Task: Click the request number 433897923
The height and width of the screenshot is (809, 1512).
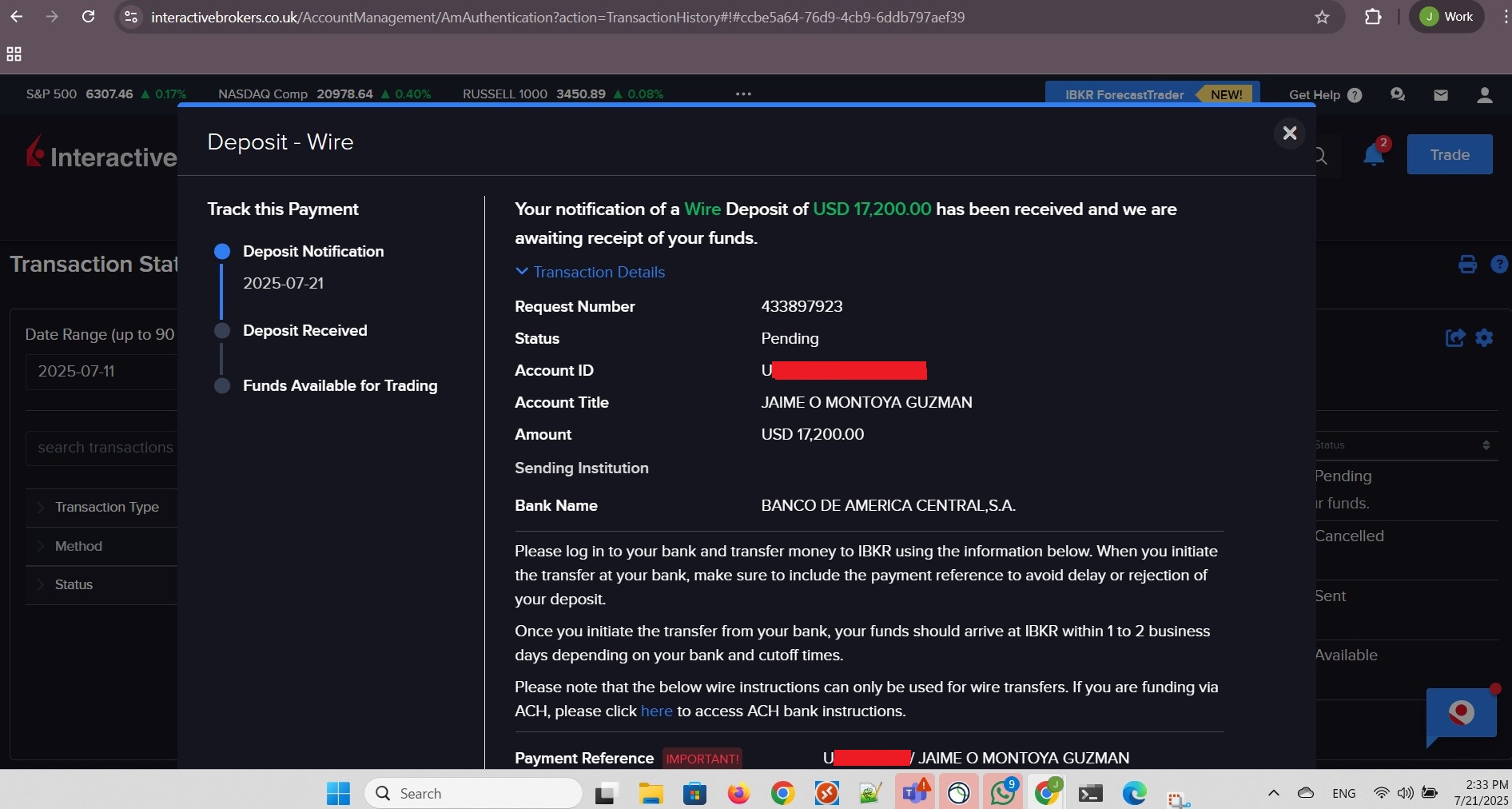Action: pos(802,306)
